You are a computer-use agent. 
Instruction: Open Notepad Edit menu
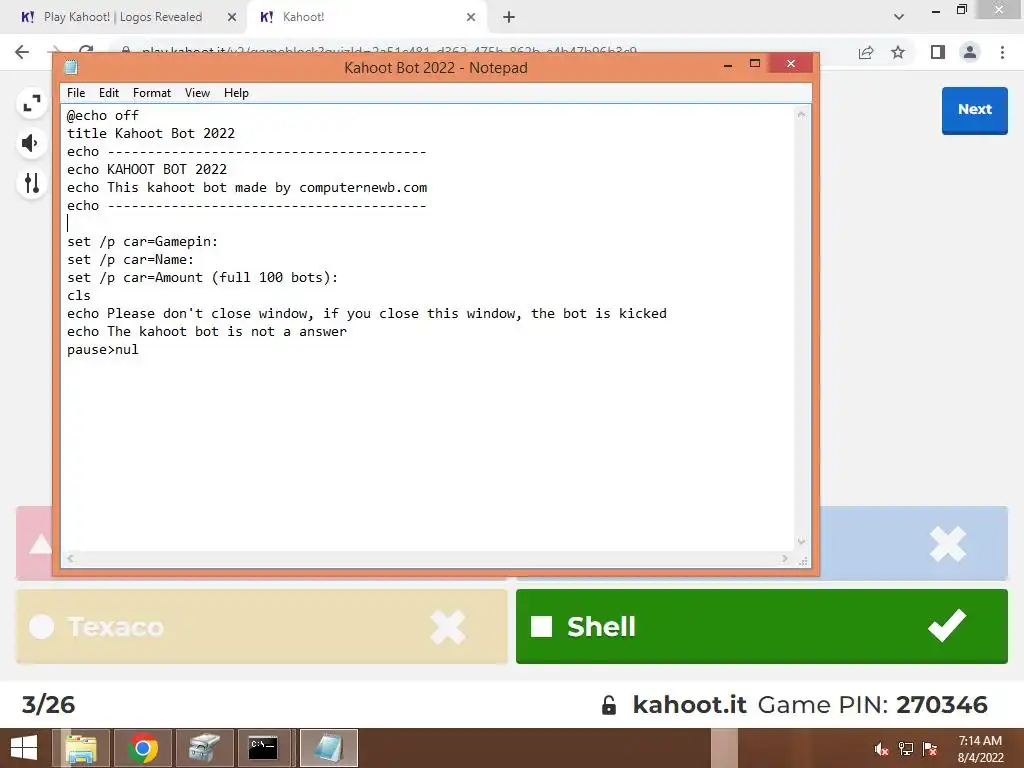pos(108,93)
